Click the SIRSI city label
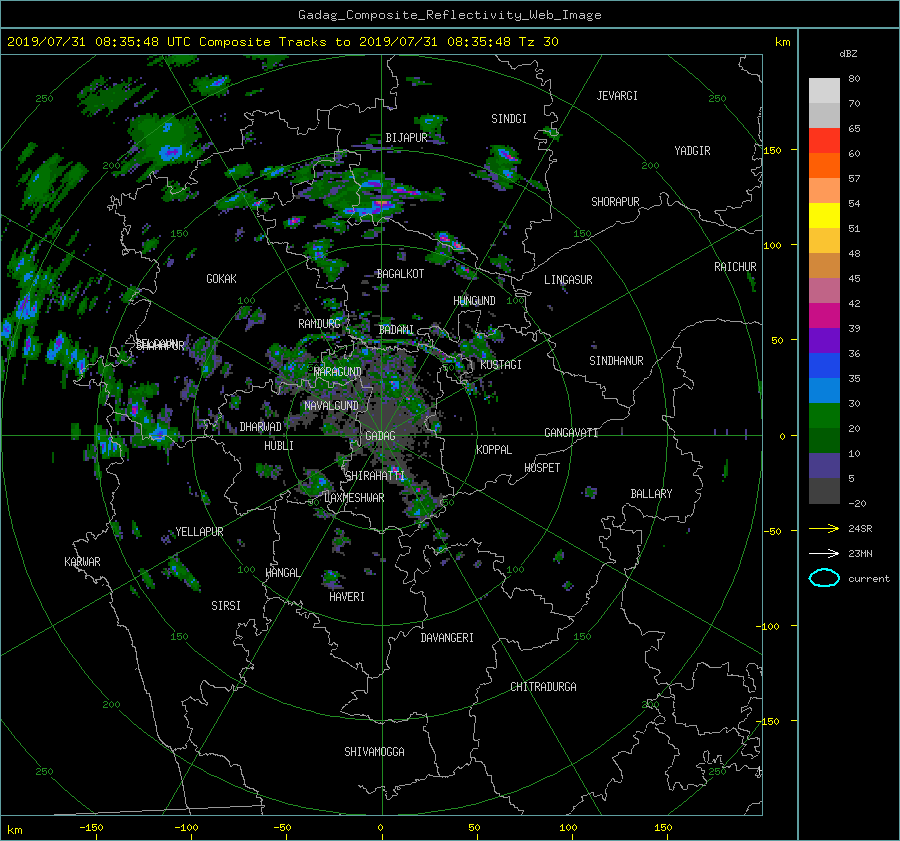The image size is (900, 841). click(x=226, y=606)
